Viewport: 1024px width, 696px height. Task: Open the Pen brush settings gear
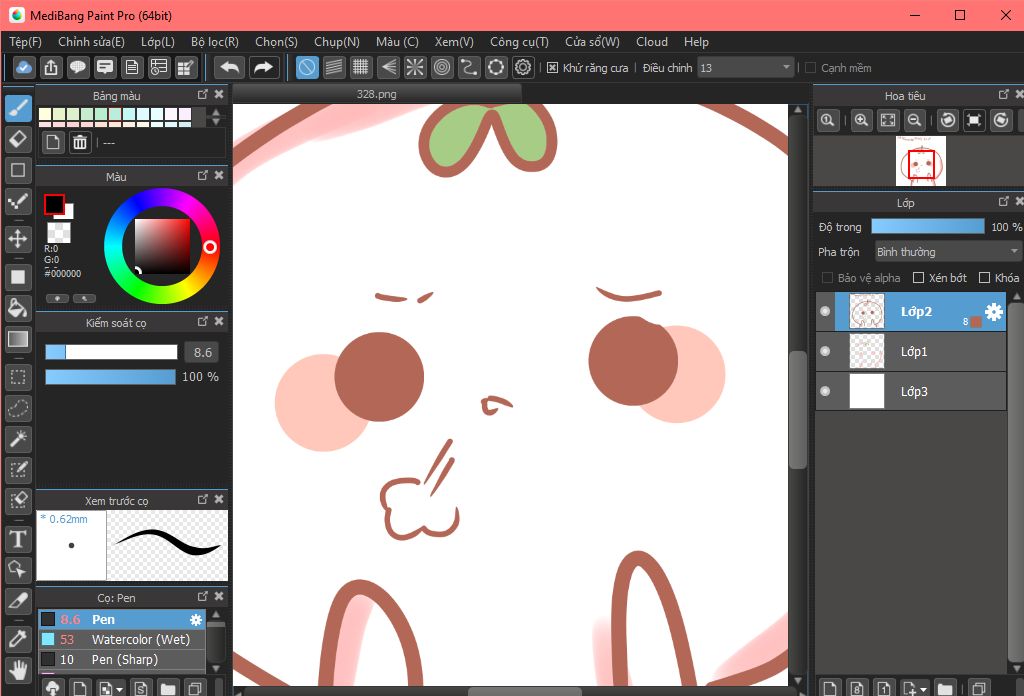pyautogui.click(x=195, y=620)
